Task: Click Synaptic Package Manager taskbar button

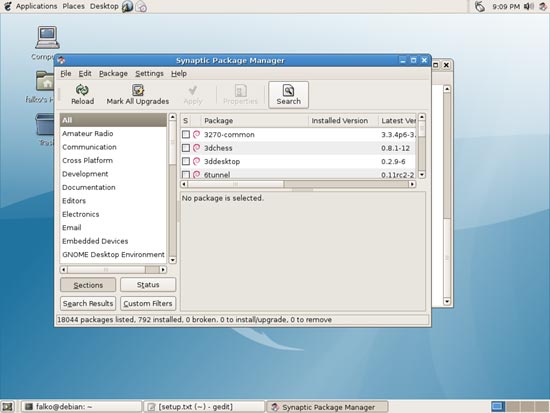Action: click(x=328, y=407)
